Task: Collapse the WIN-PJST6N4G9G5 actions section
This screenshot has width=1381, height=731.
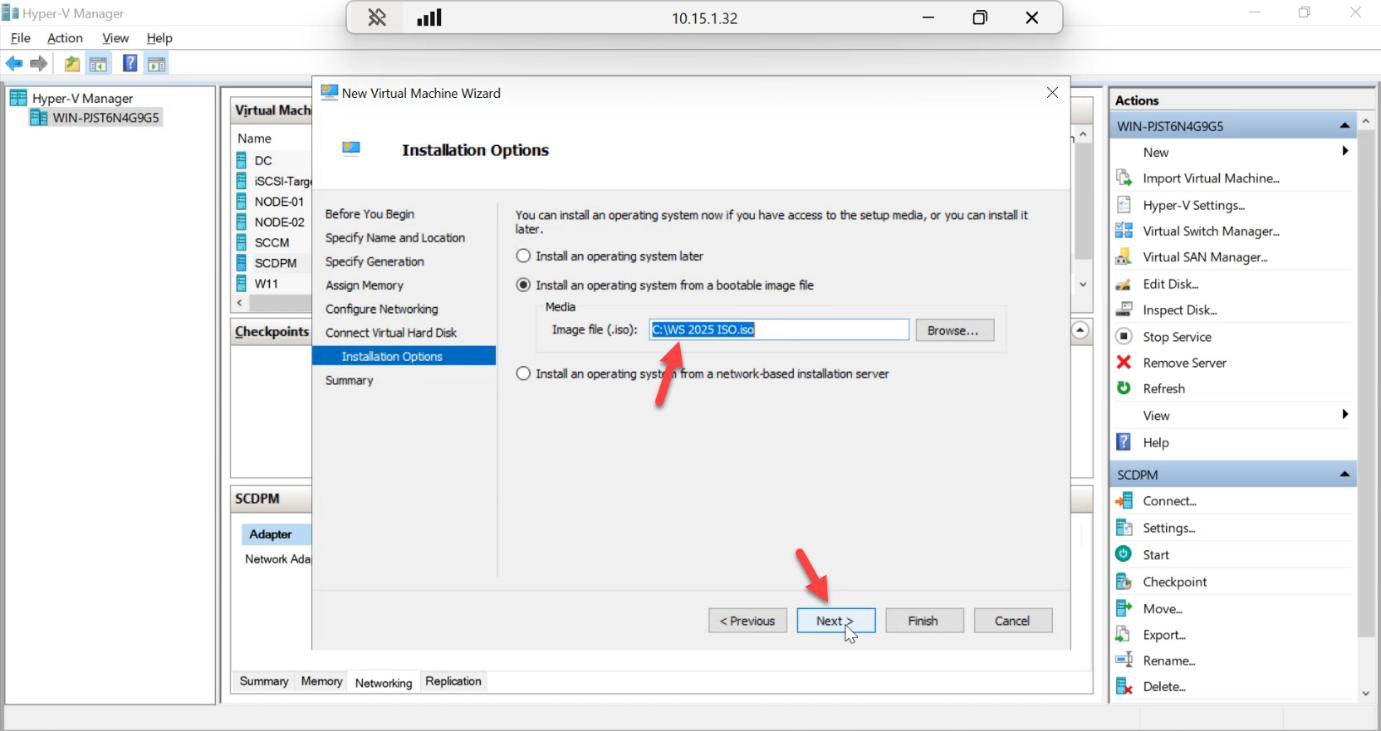Action: click(x=1345, y=127)
